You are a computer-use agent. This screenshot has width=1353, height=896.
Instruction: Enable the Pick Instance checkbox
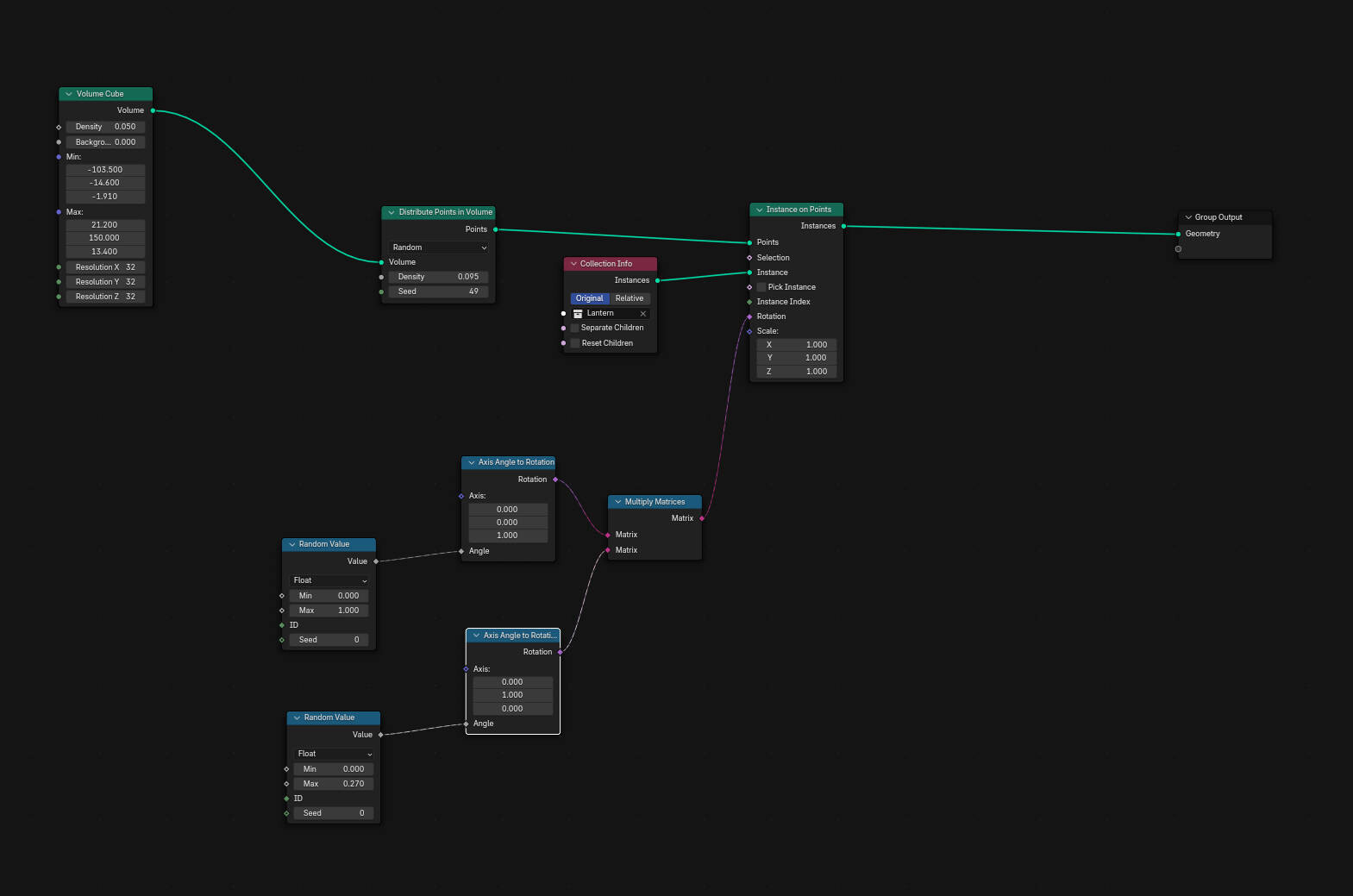tap(761, 287)
